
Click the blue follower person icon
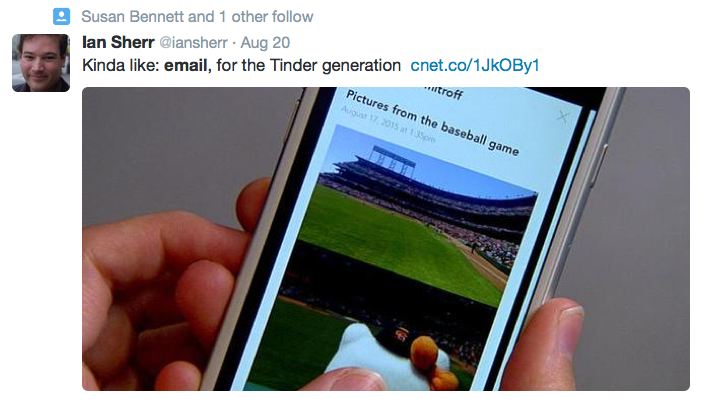tap(61, 17)
